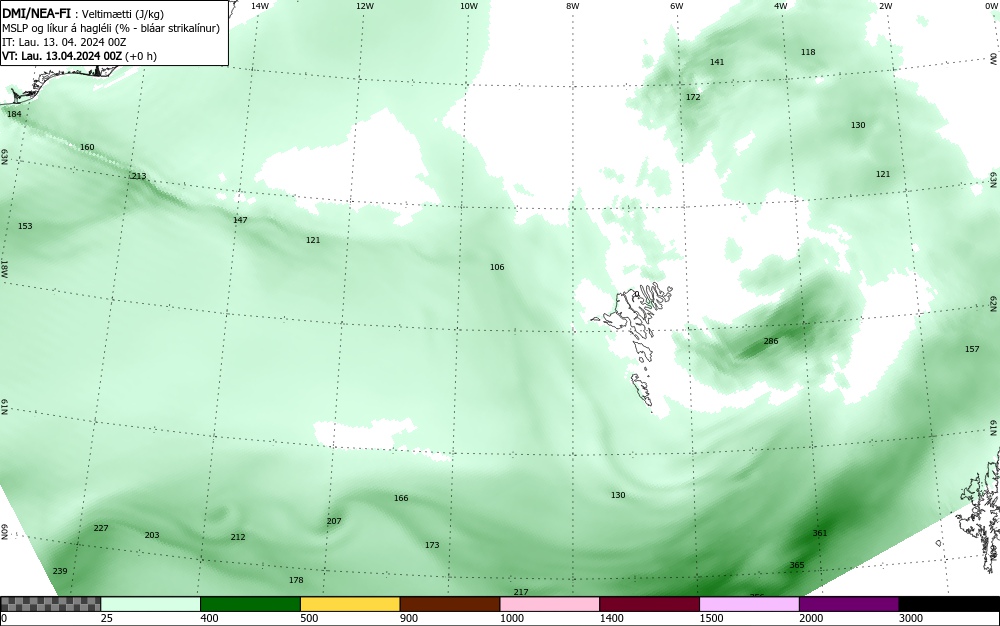Click the 14W longitude label

[x=260, y=6]
